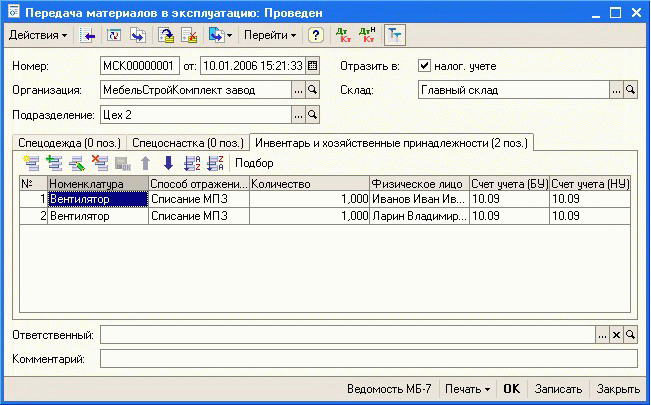Expand the Печать dropdown at bottom
The image size is (651, 405).
click(468, 388)
